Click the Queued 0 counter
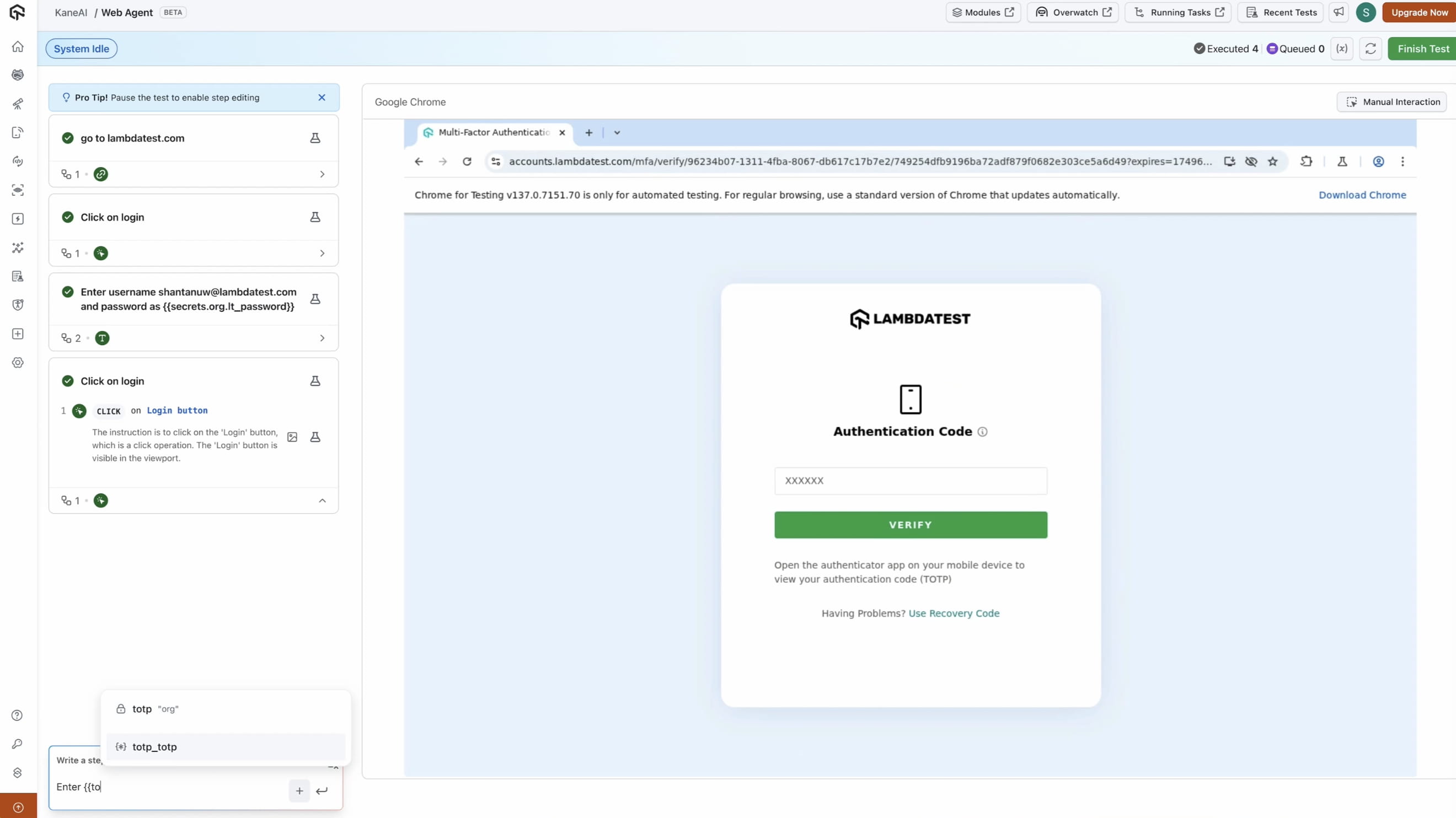 1296,49
